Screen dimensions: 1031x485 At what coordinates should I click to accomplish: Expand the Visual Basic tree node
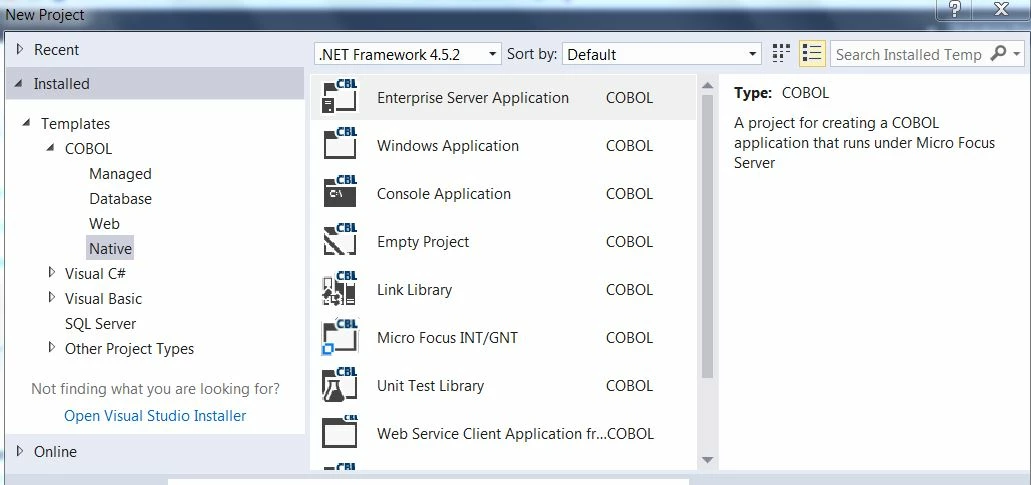point(52,297)
